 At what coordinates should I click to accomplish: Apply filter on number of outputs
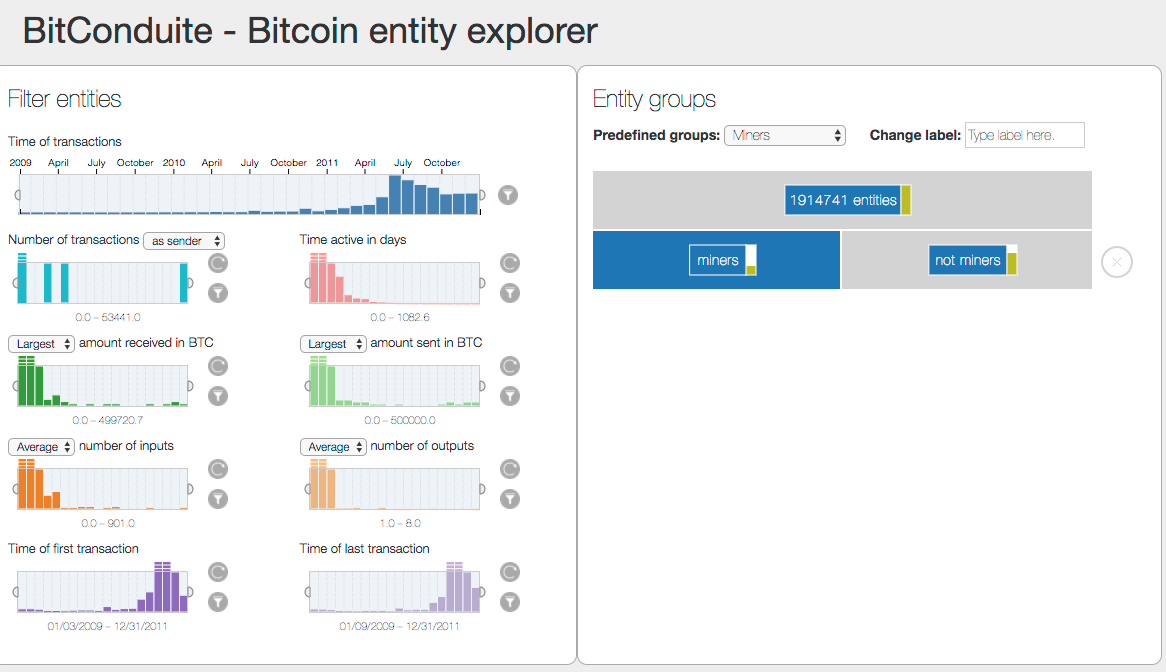coord(510,499)
